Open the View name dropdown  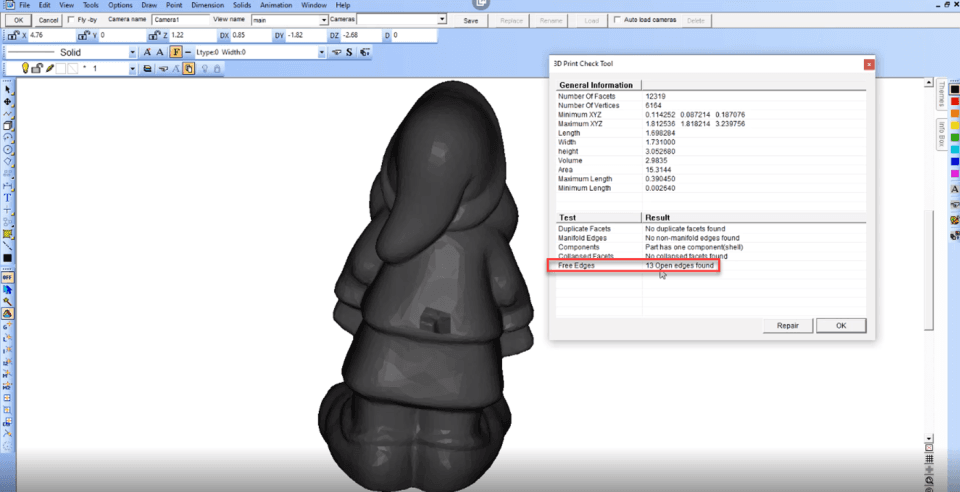pos(324,20)
